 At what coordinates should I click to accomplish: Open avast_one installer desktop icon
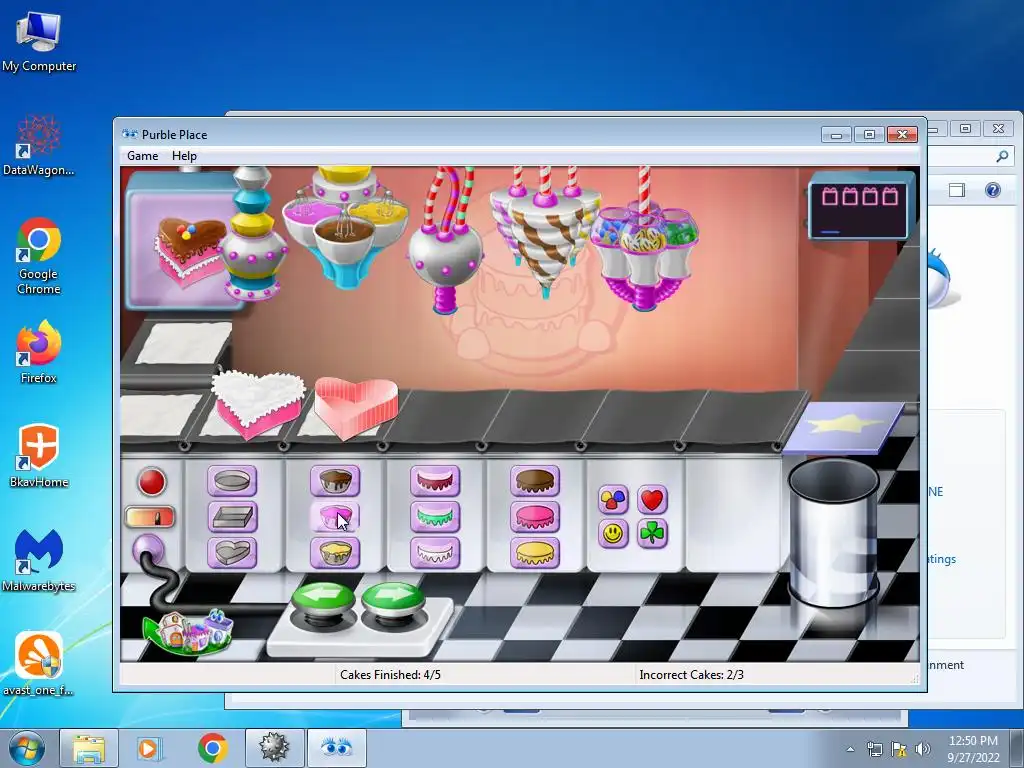coord(39,664)
